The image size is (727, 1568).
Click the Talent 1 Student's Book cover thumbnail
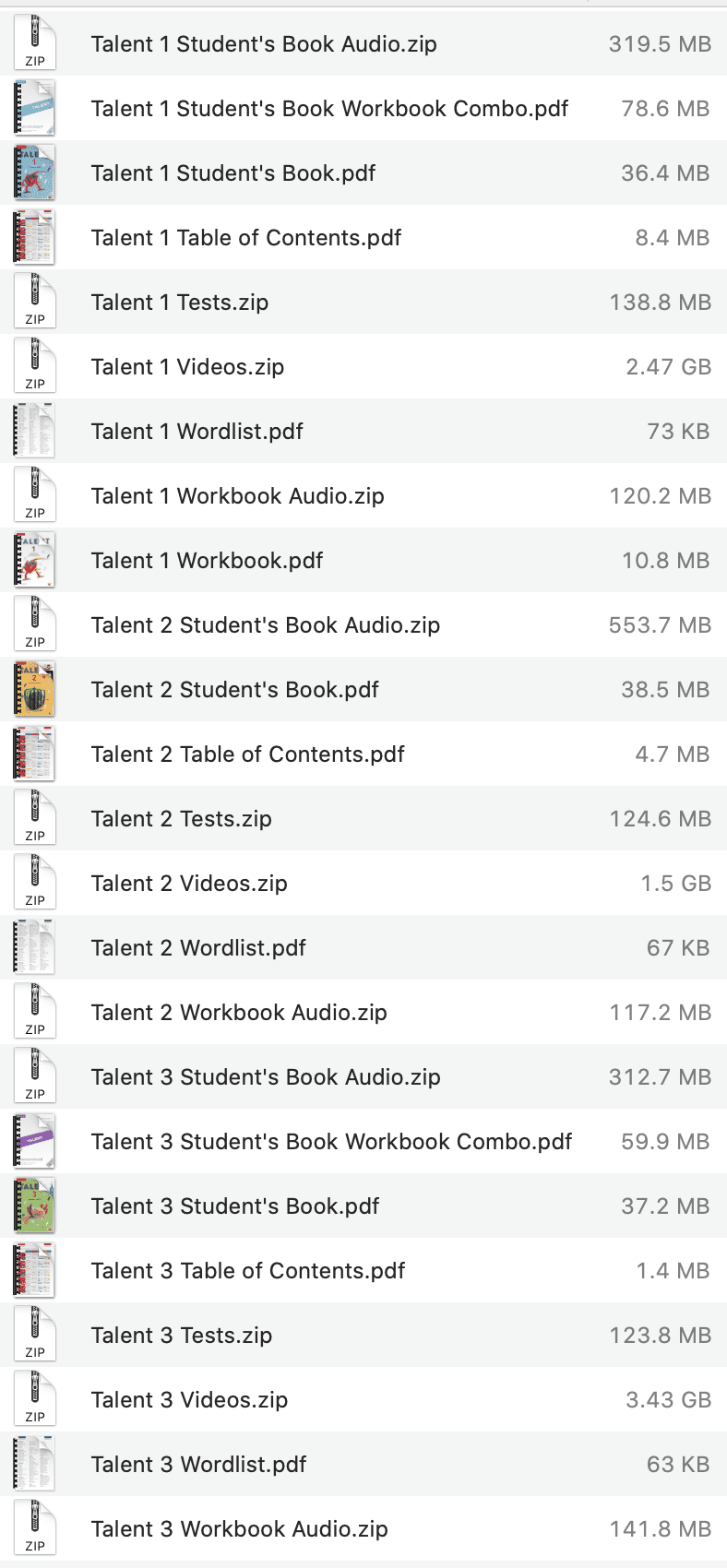tap(33, 172)
